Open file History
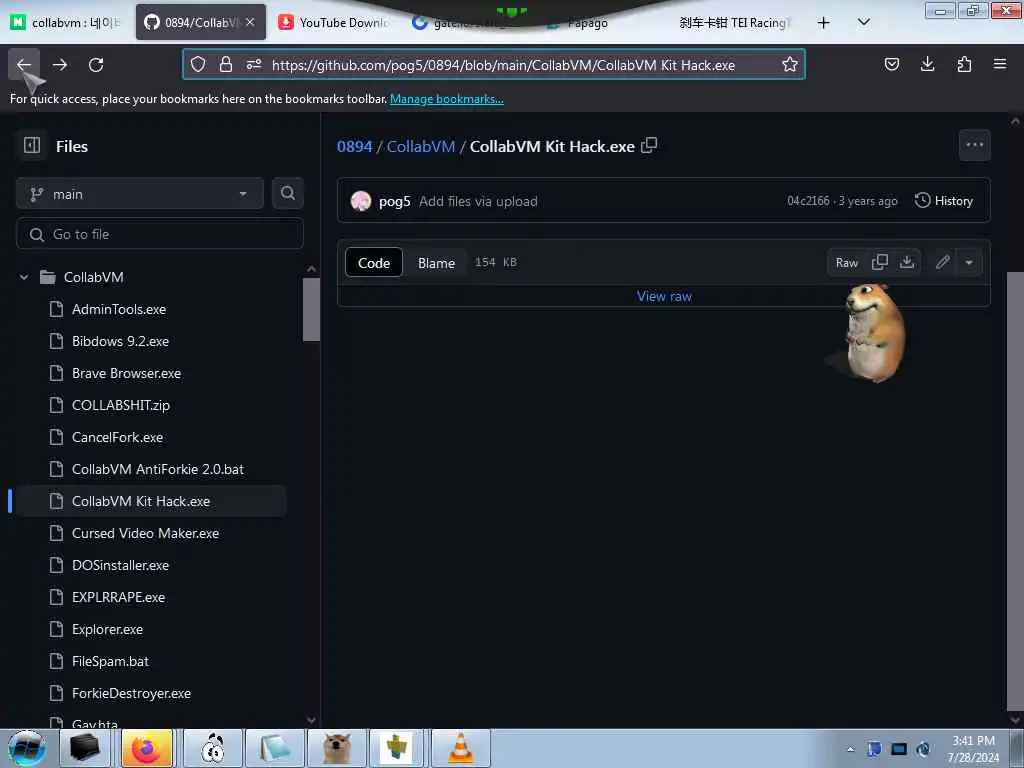 [x=944, y=200]
